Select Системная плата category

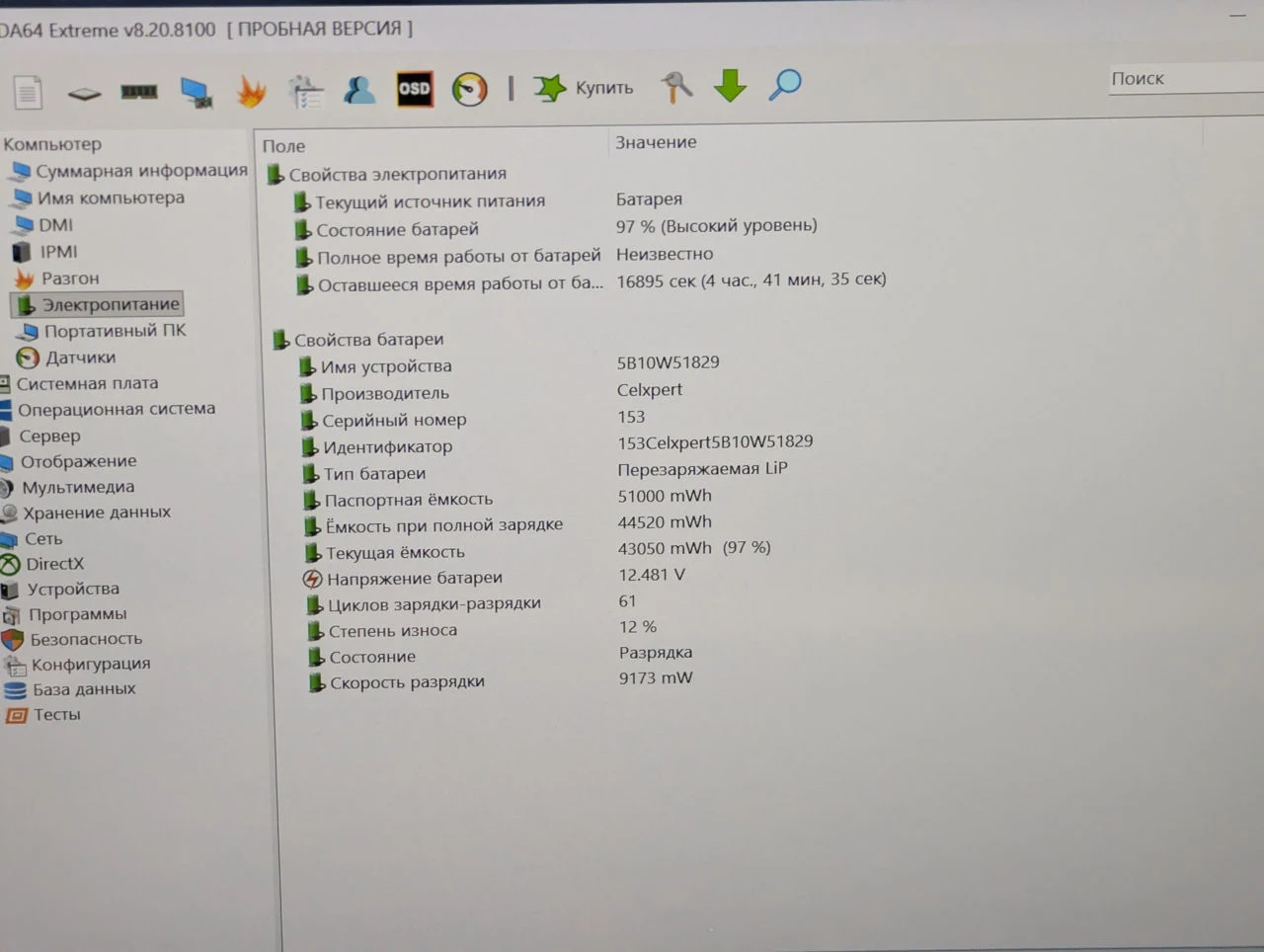click(79, 383)
